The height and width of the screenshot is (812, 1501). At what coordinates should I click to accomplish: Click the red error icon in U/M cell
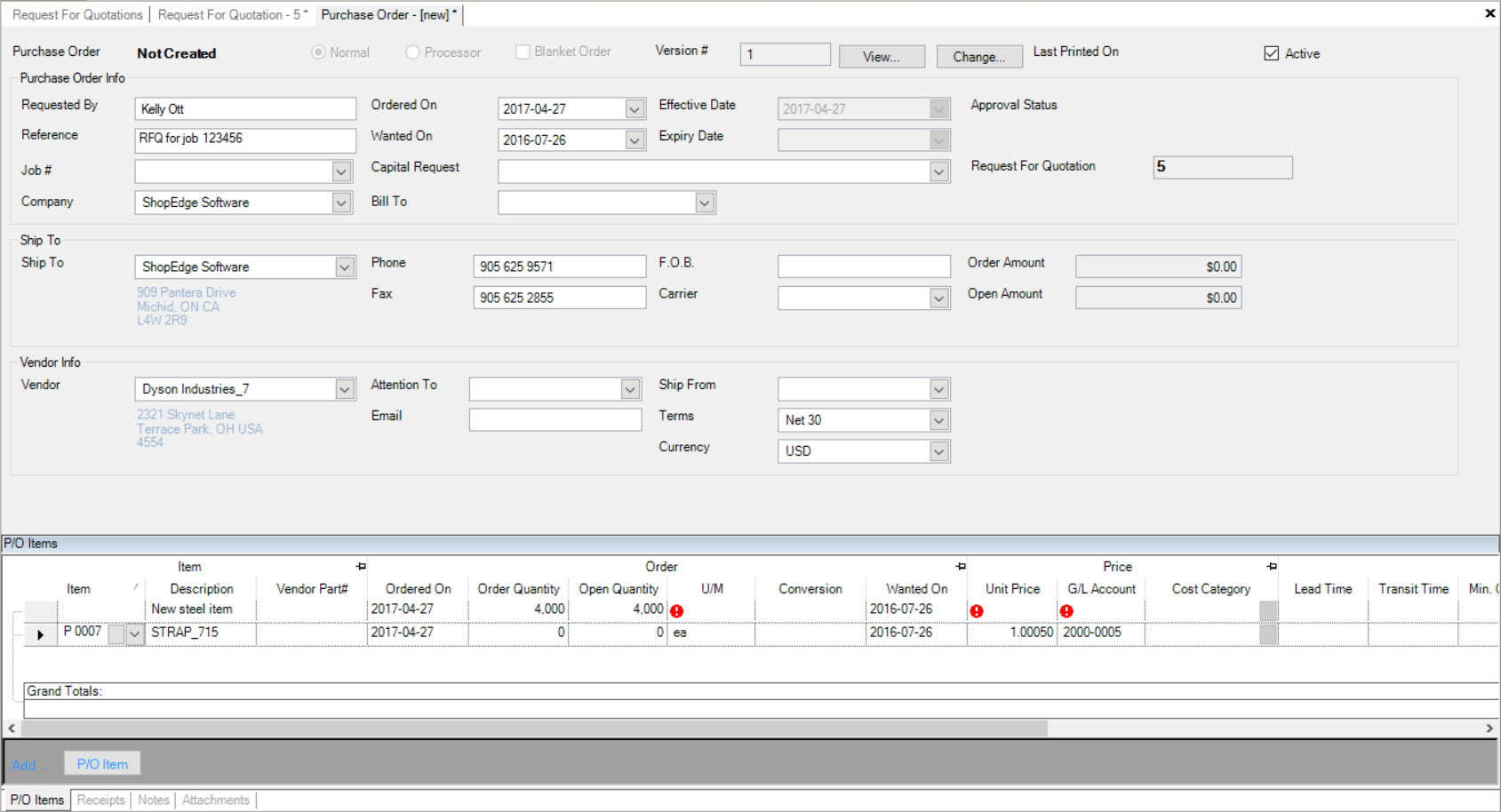pos(677,611)
